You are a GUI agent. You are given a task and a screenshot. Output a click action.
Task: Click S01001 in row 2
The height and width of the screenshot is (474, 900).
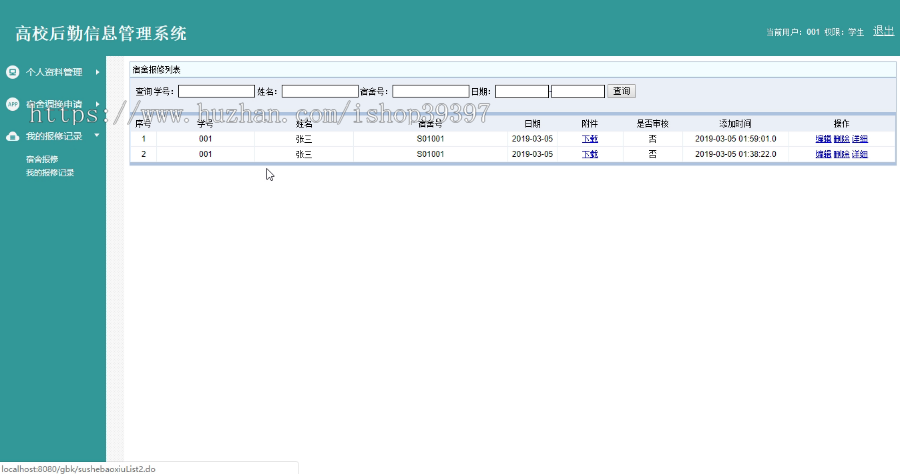click(430, 154)
